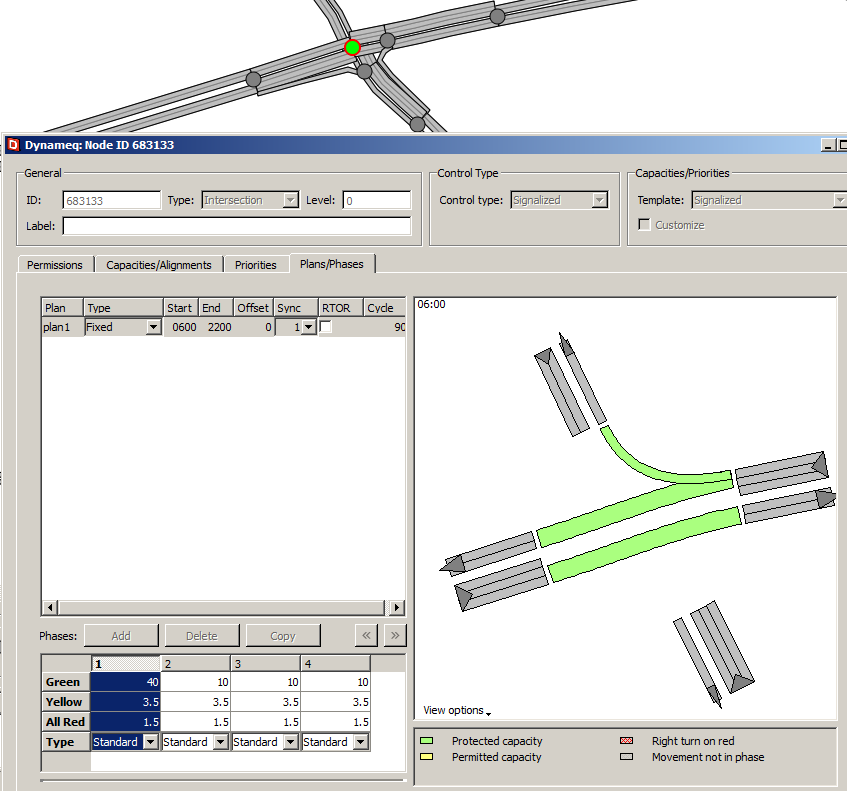The height and width of the screenshot is (791, 847).
Task: Open the Template Signalized dropdown
Action: pos(840,200)
